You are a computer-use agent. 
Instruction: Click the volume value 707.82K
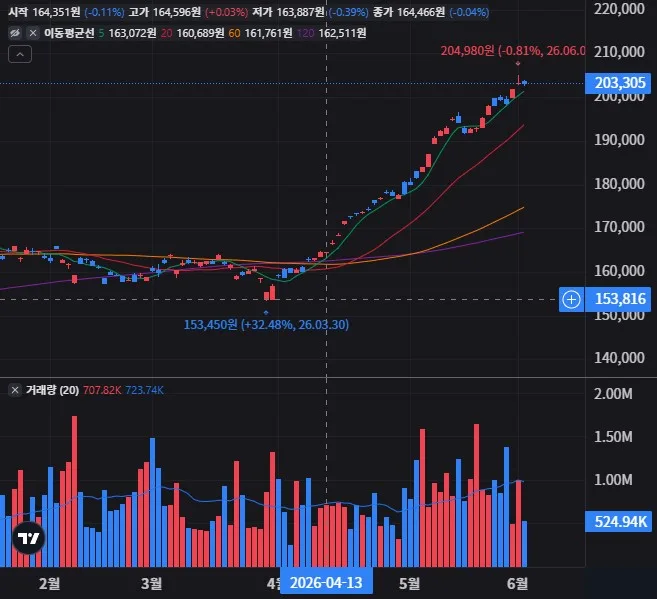click(102, 390)
